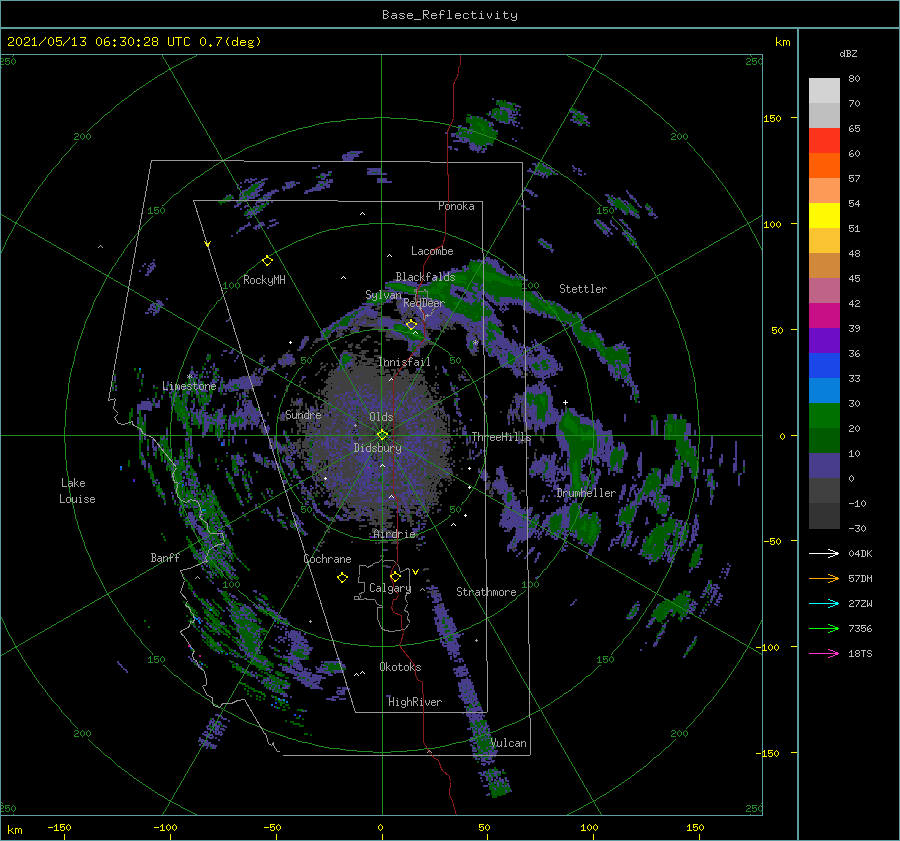Click the yellow radar center marker near Olds
The image size is (900, 841).
pyautogui.click(x=382, y=435)
